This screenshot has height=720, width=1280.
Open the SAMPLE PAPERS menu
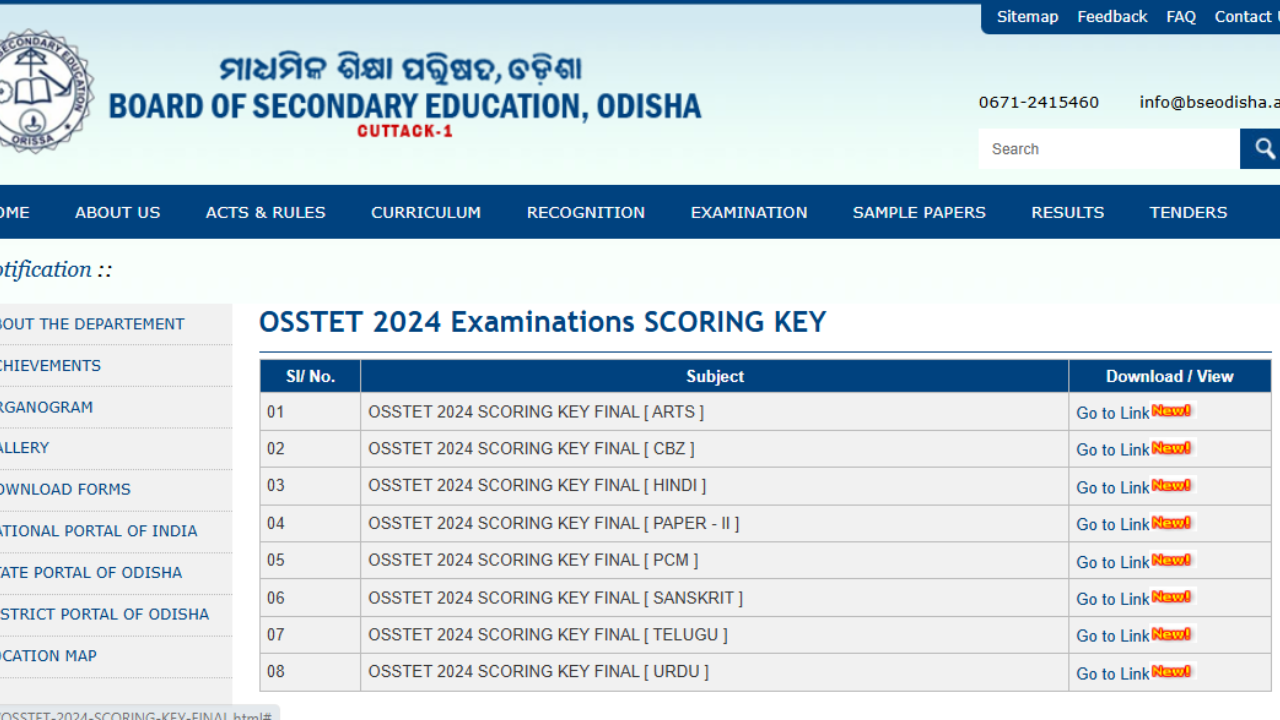(919, 212)
